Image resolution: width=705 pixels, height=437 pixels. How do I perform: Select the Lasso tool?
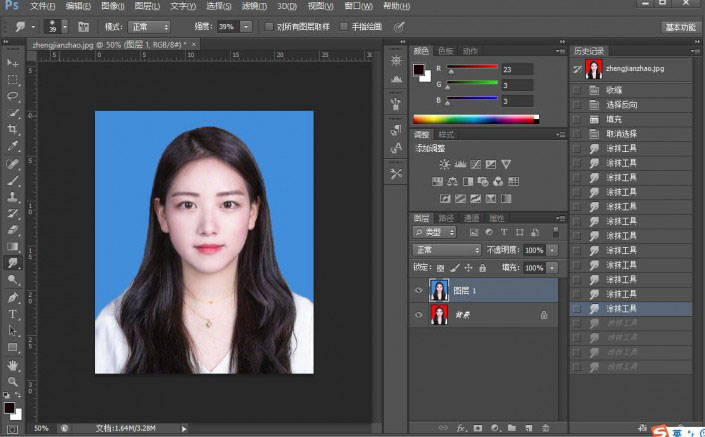[x=14, y=96]
